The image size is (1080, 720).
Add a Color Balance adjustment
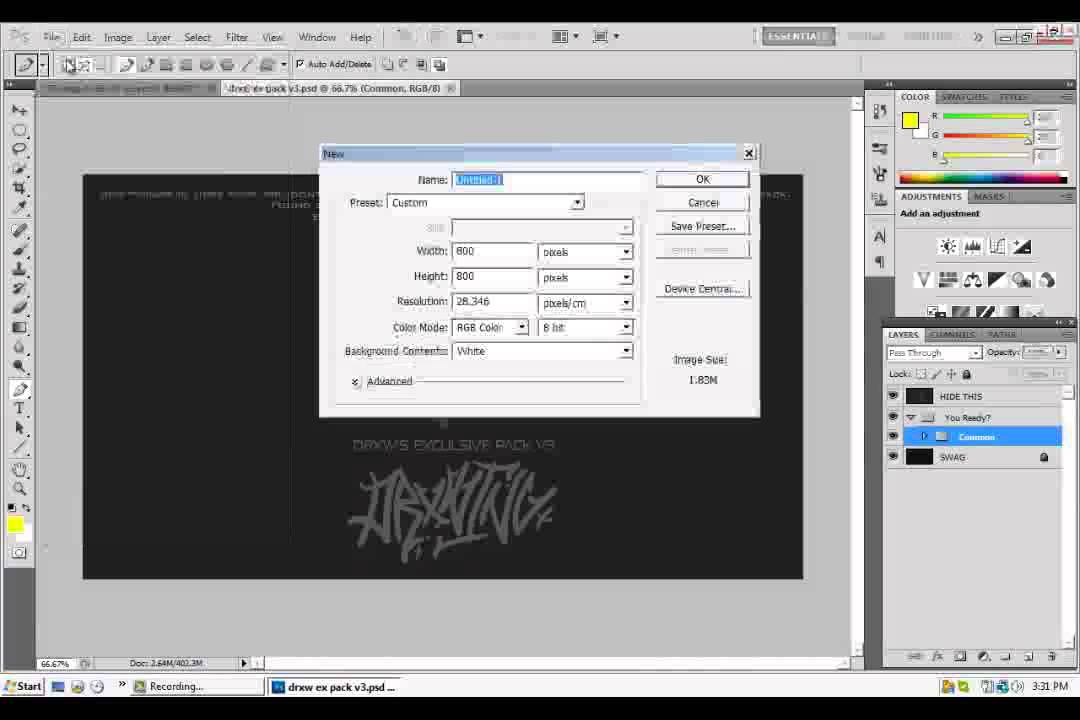(973, 279)
